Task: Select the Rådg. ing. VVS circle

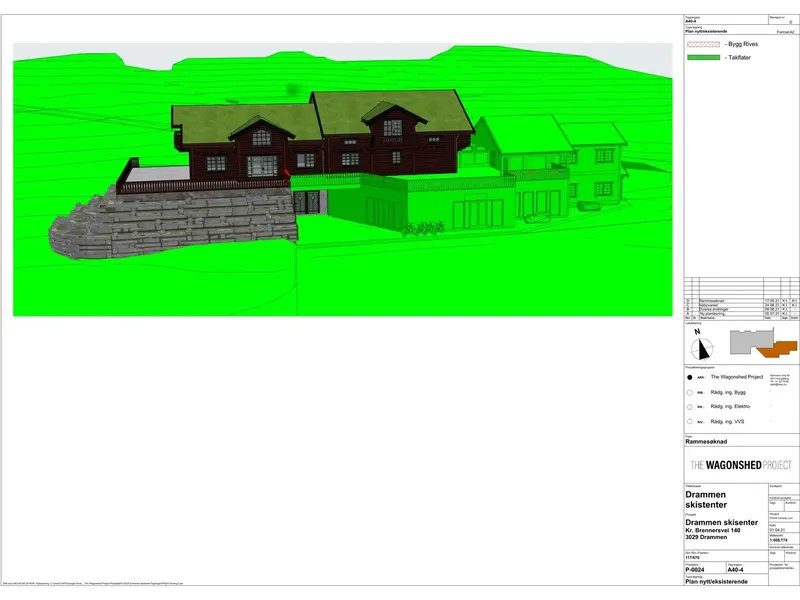Action: (x=690, y=422)
